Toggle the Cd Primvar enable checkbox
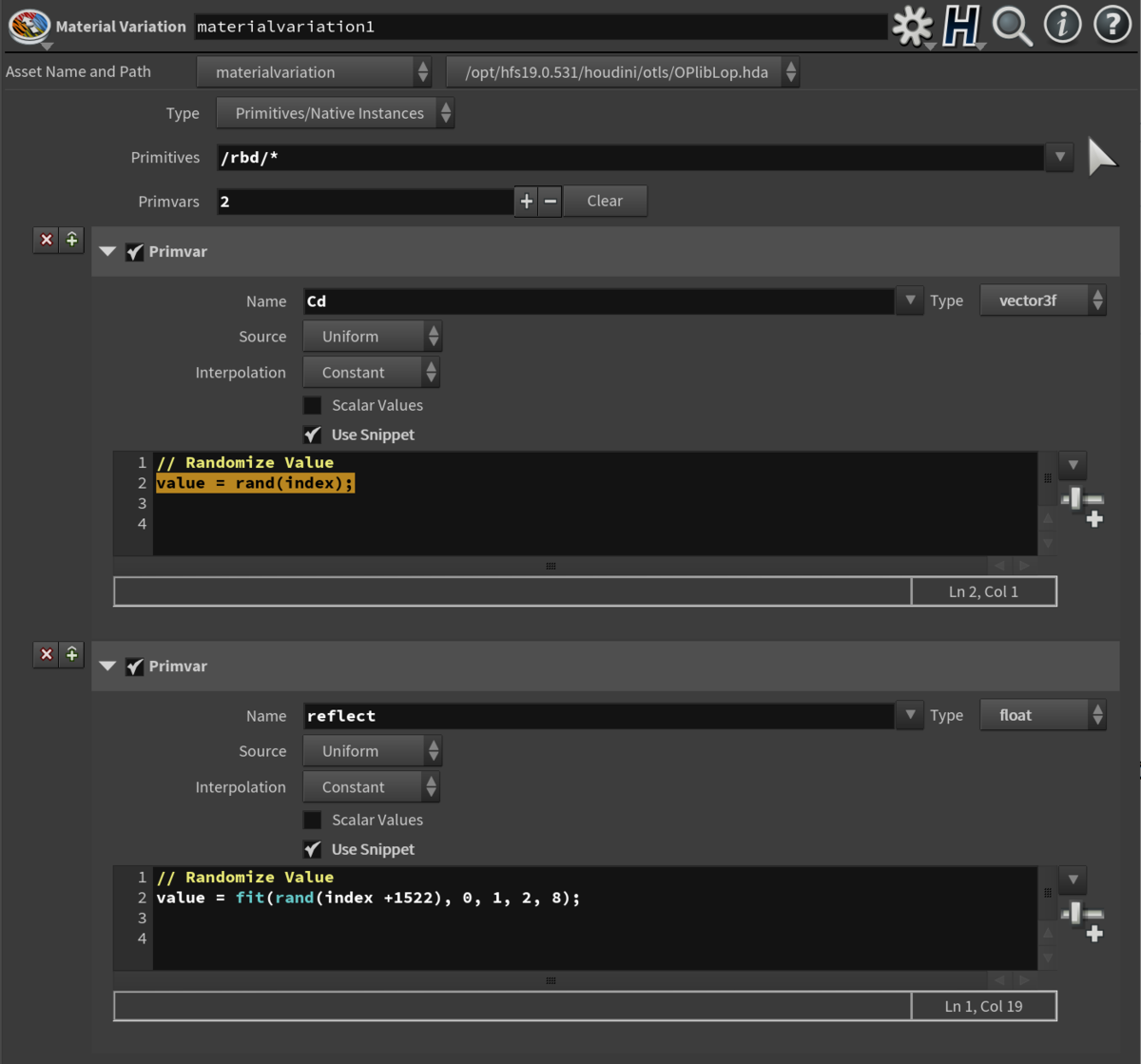Screen dimensions: 1141x1064 [x=134, y=252]
